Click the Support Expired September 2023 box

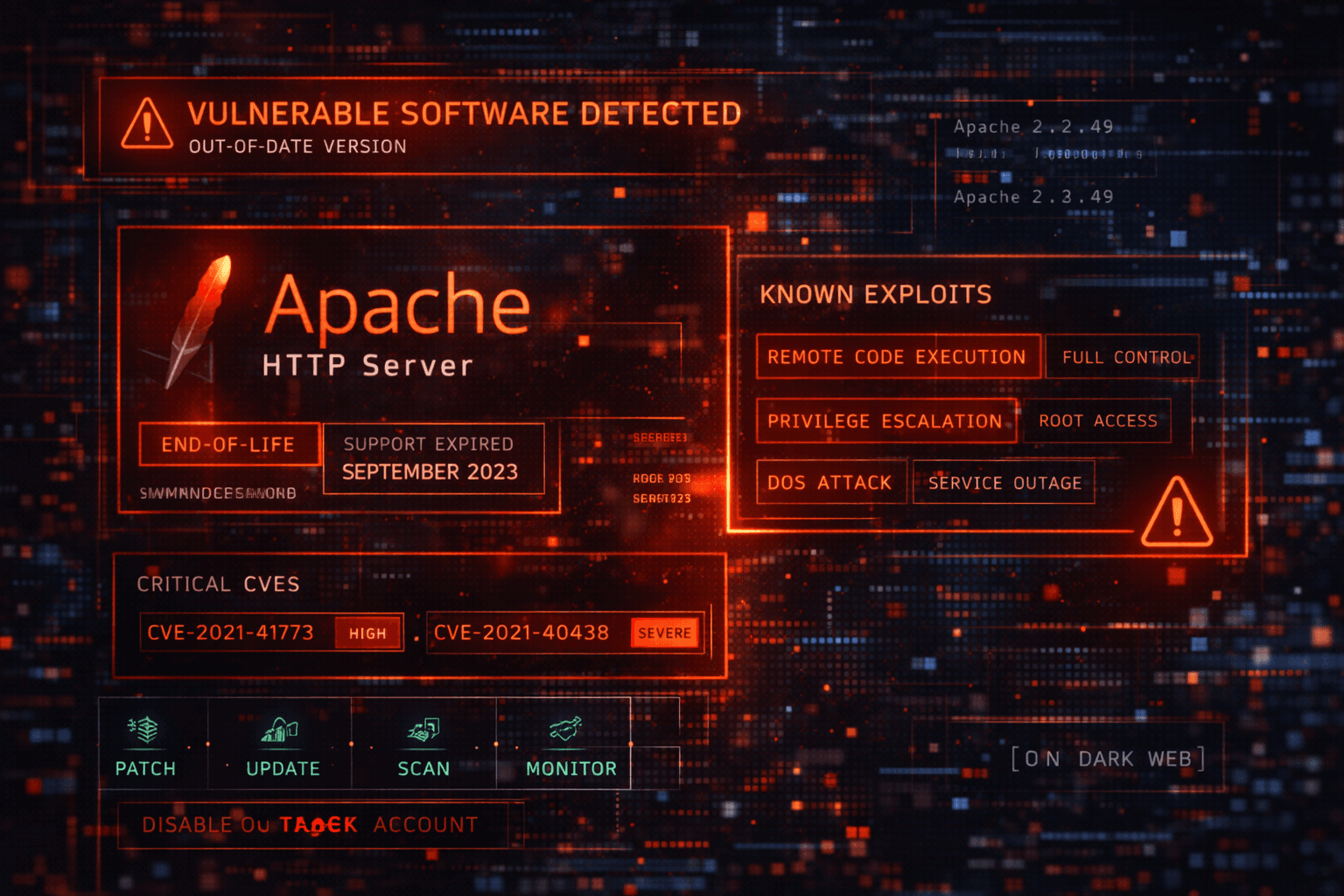click(x=434, y=458)
